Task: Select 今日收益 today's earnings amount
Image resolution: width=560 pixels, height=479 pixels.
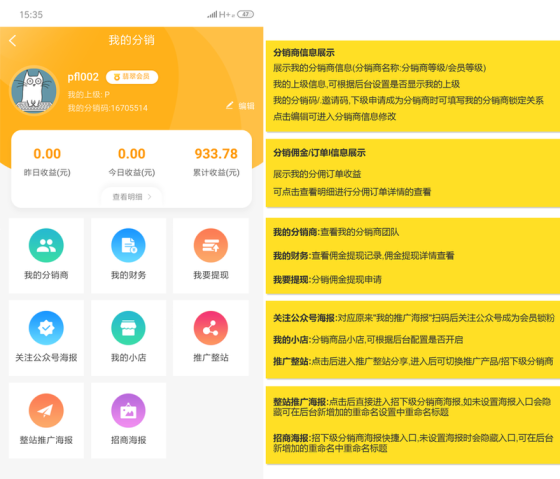Action: coord(132,154)
